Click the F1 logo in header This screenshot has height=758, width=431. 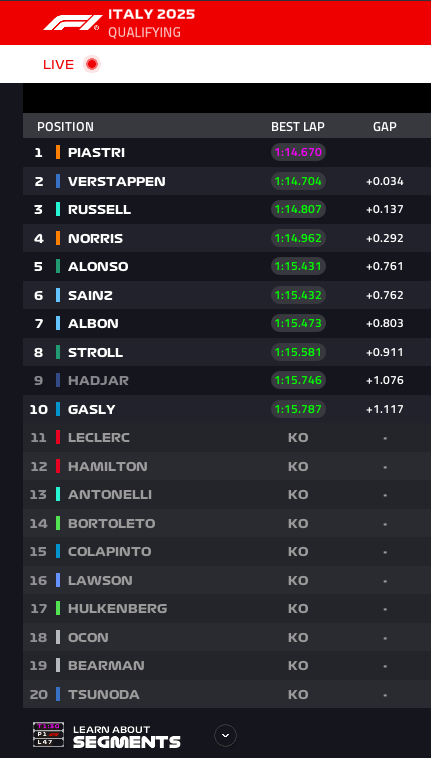click(x=72, y=23)
